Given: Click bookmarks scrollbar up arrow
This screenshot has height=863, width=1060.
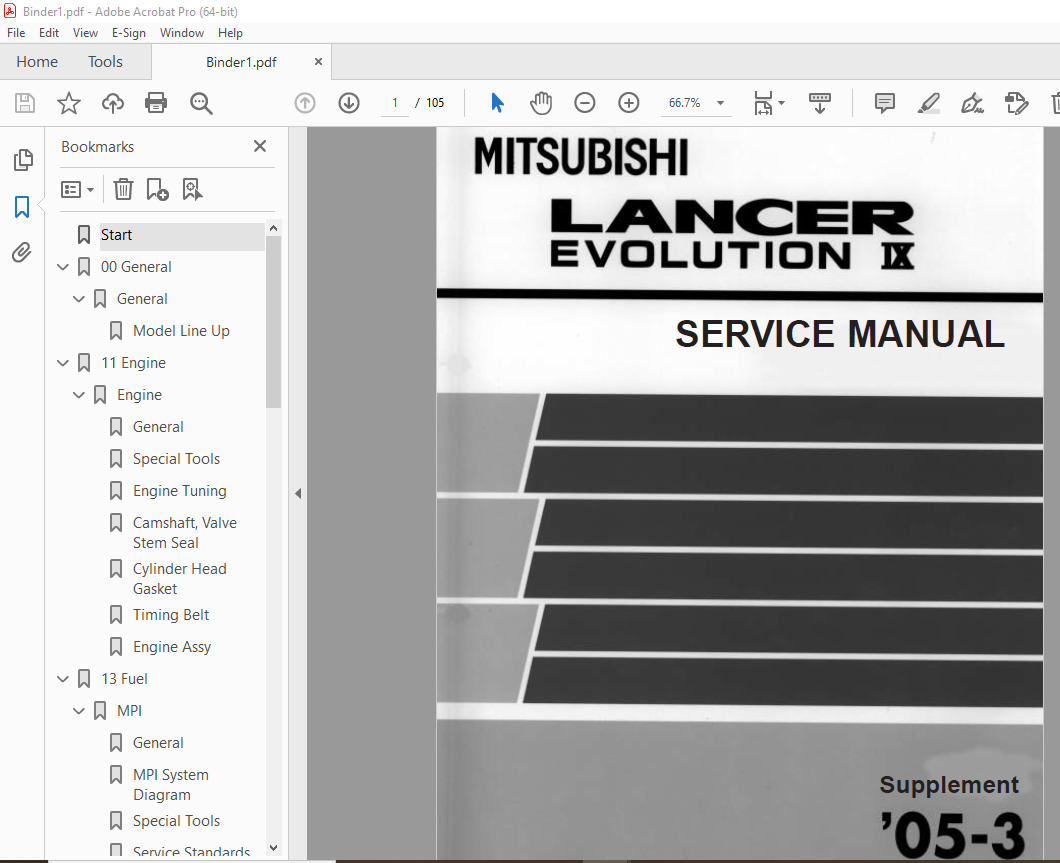Looking at the screenshot, I should pyautogui.click(x=273, y=228).
